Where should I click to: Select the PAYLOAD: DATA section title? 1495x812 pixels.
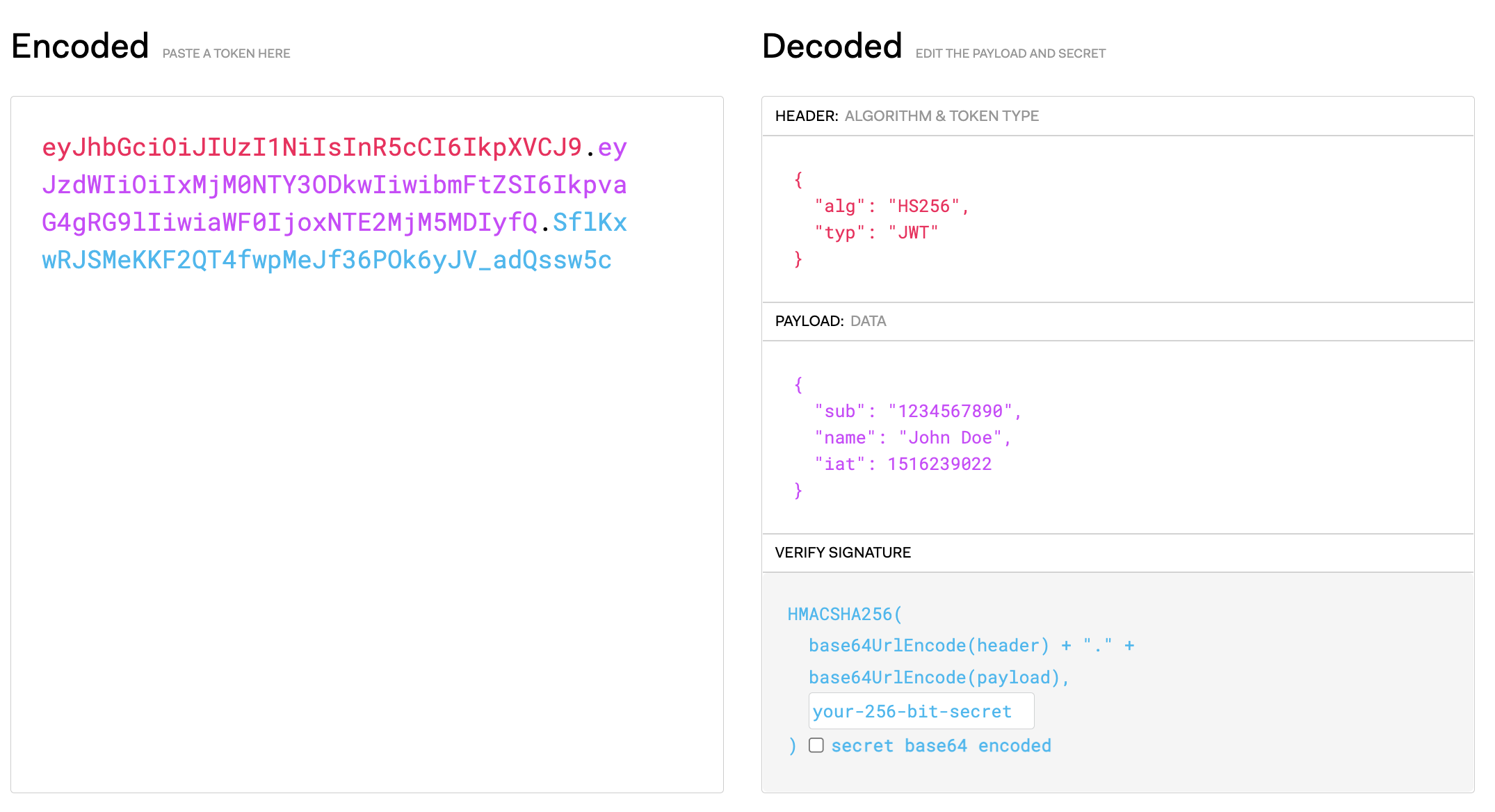(x=830, y=321)
